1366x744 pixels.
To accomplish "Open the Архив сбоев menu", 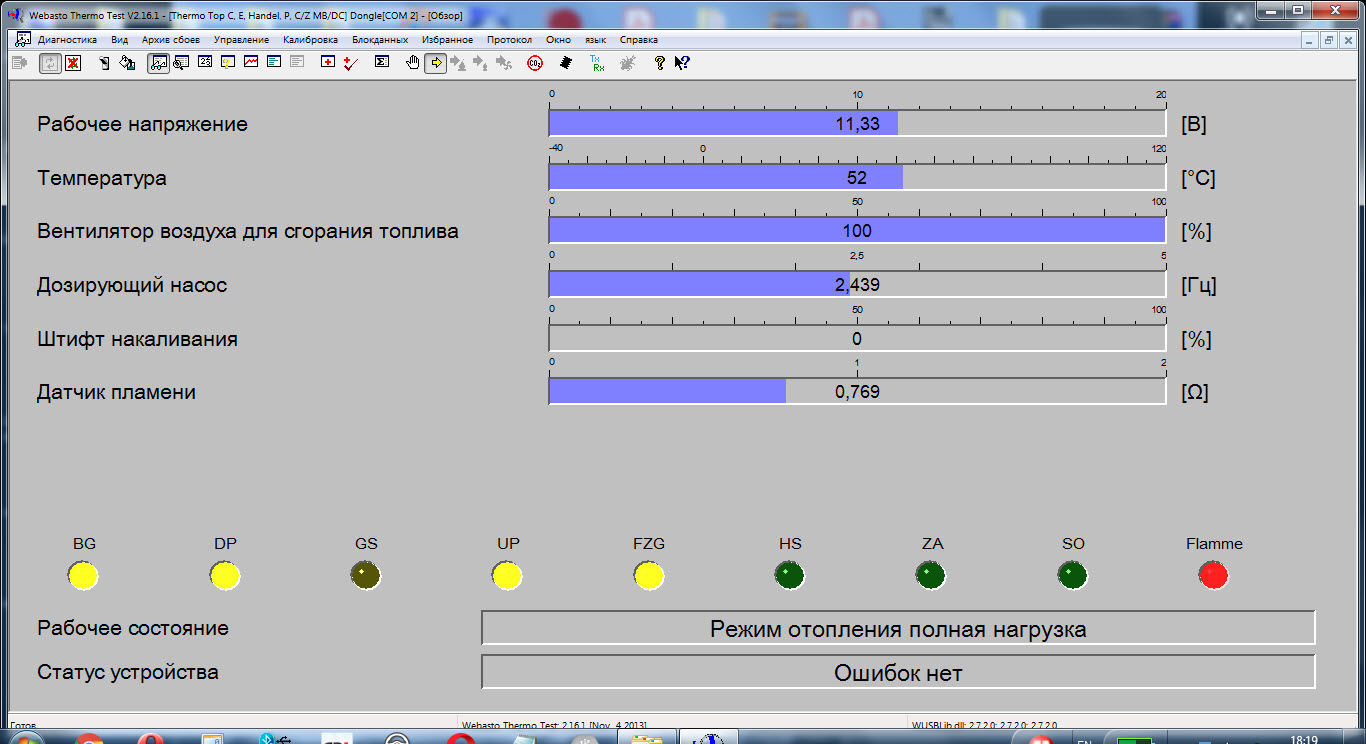I will click(x=171, y=40).
